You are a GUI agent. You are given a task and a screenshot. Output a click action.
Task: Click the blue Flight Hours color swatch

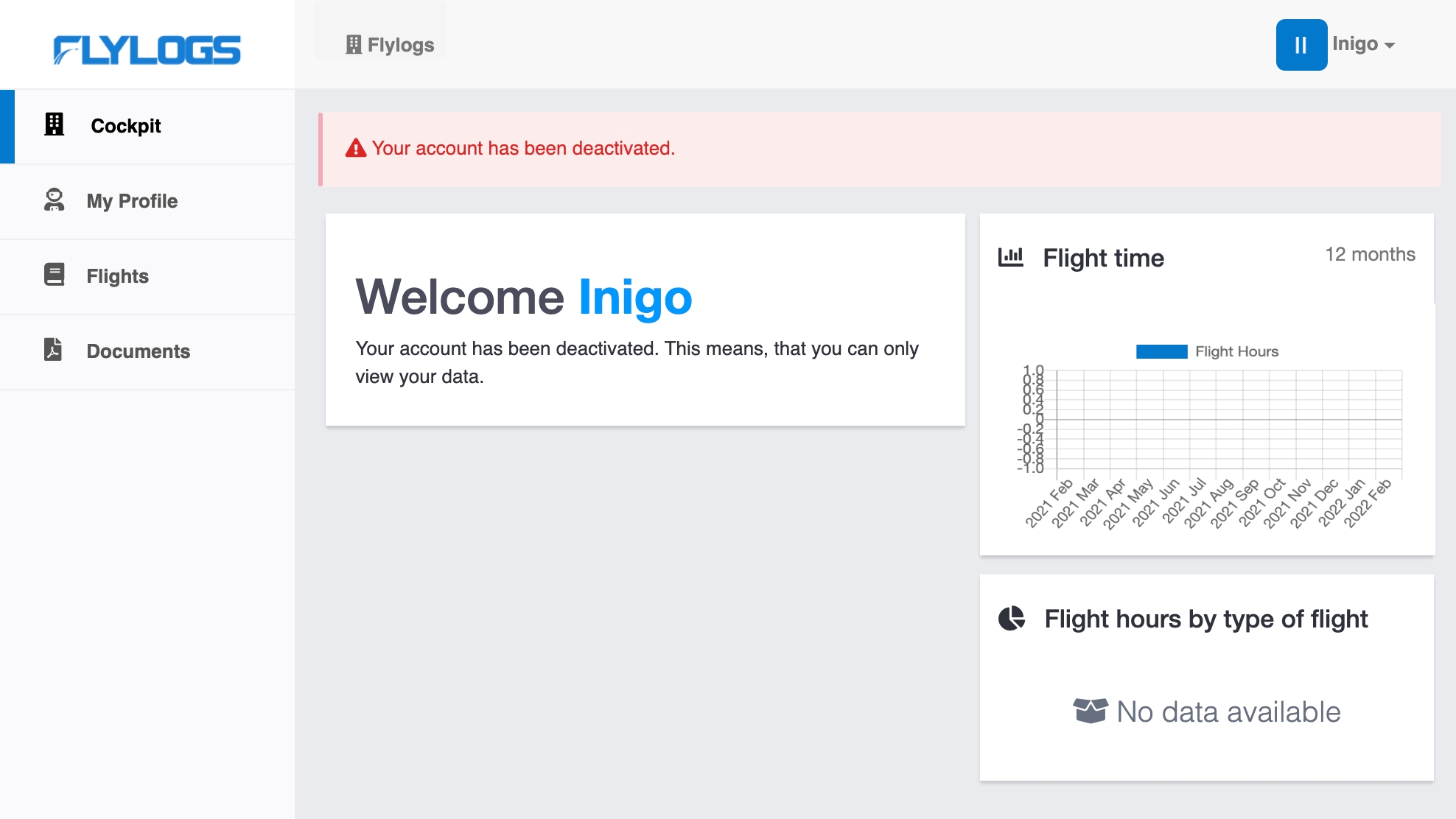[x=1161, y=351]
